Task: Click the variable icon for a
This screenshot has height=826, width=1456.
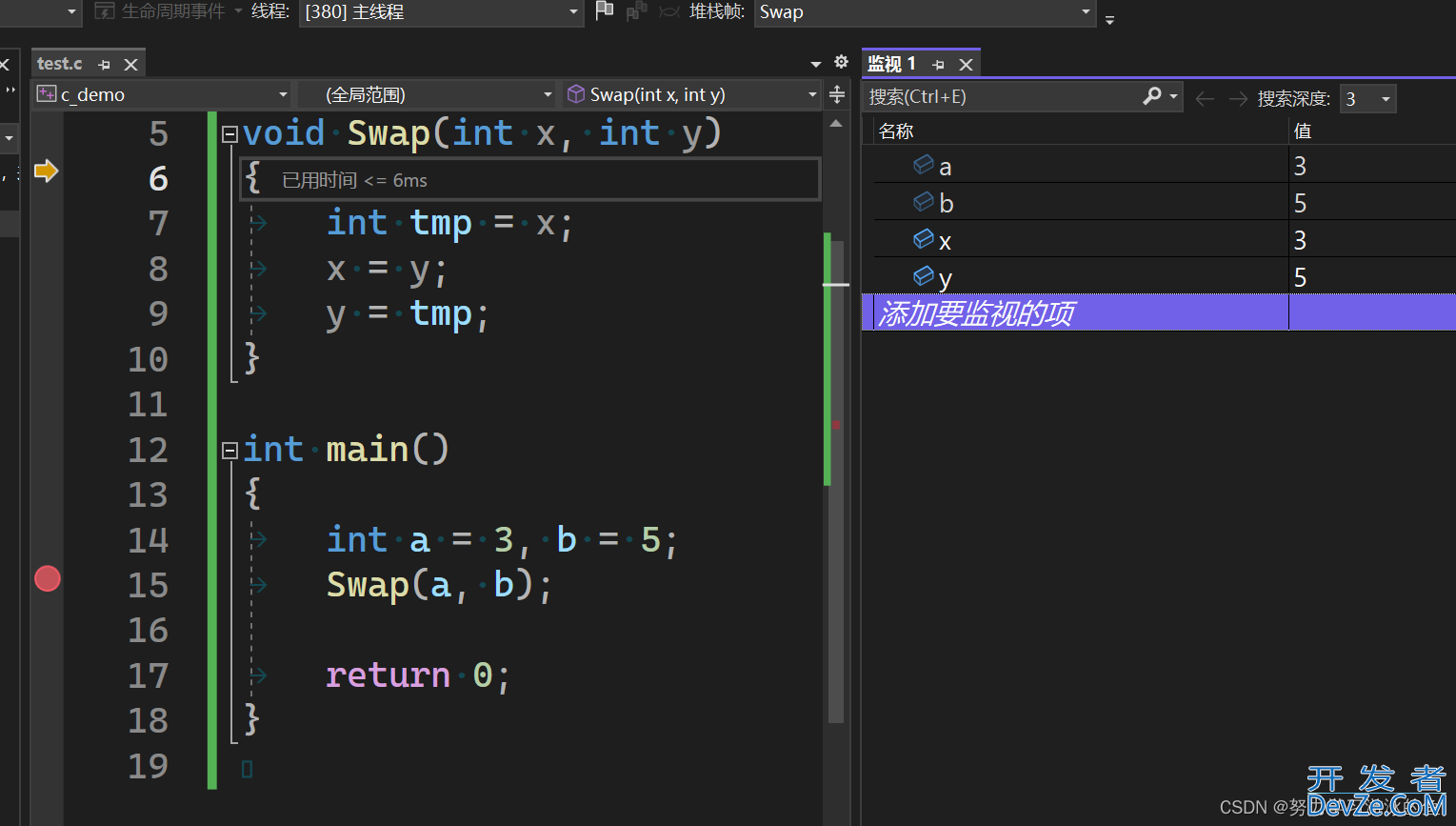Action: 924,165
